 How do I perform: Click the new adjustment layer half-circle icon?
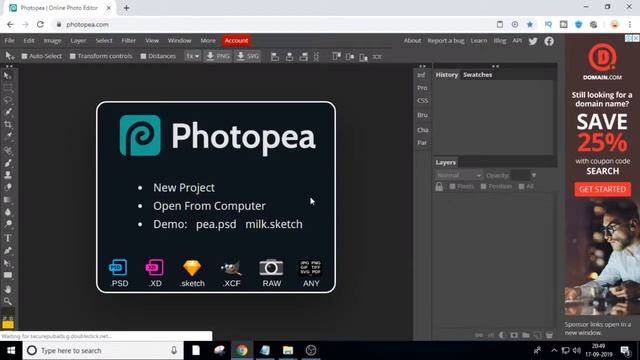click(x=502, y=335)
